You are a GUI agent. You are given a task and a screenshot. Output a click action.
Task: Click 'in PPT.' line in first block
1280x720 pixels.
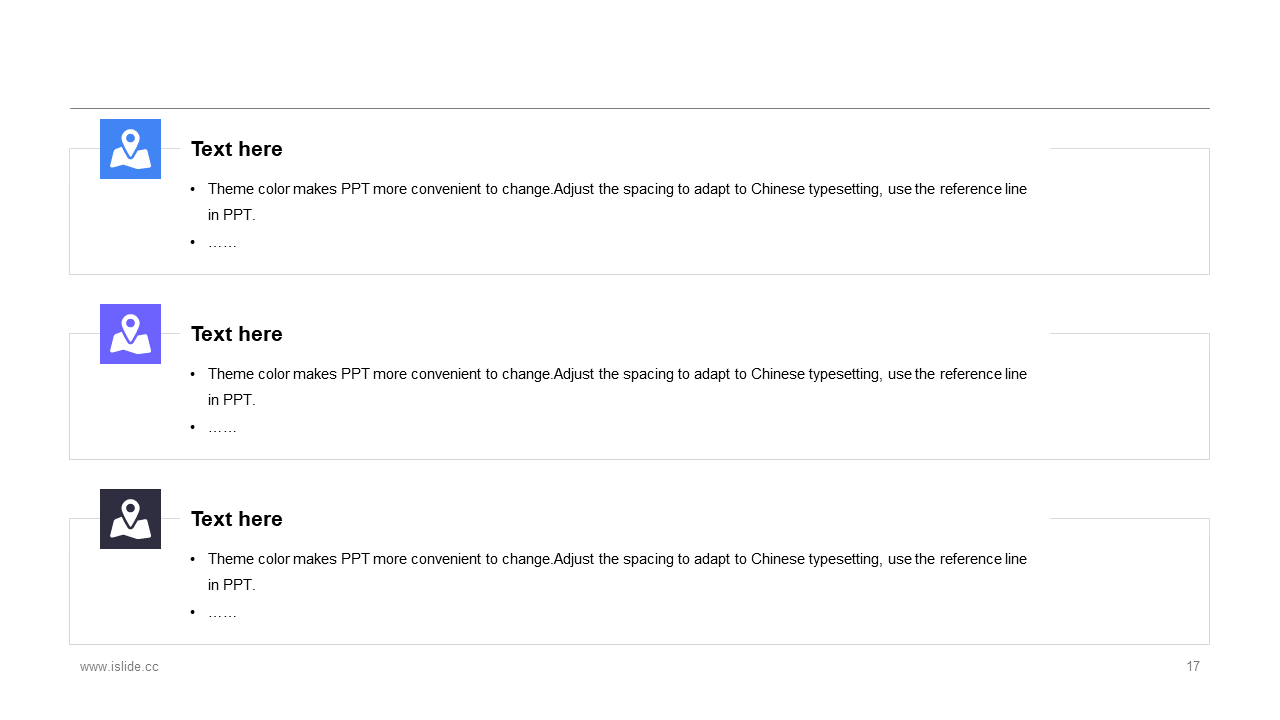click(x=232, y=215)
